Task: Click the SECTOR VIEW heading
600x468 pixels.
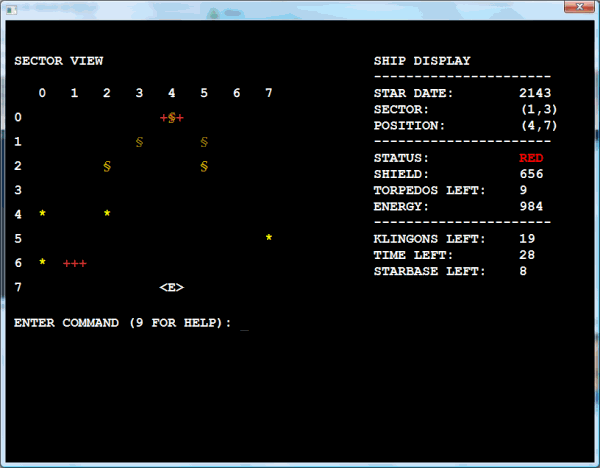Action: click(59, 61)
